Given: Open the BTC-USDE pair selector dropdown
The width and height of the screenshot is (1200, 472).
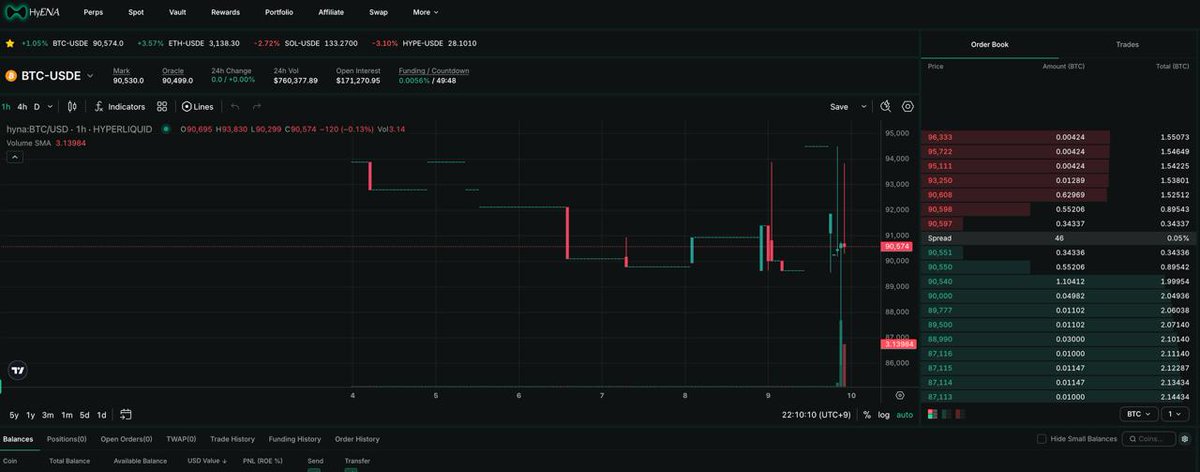Looking at the screenshot, I should pyautogui.click(x=90, y=76).
